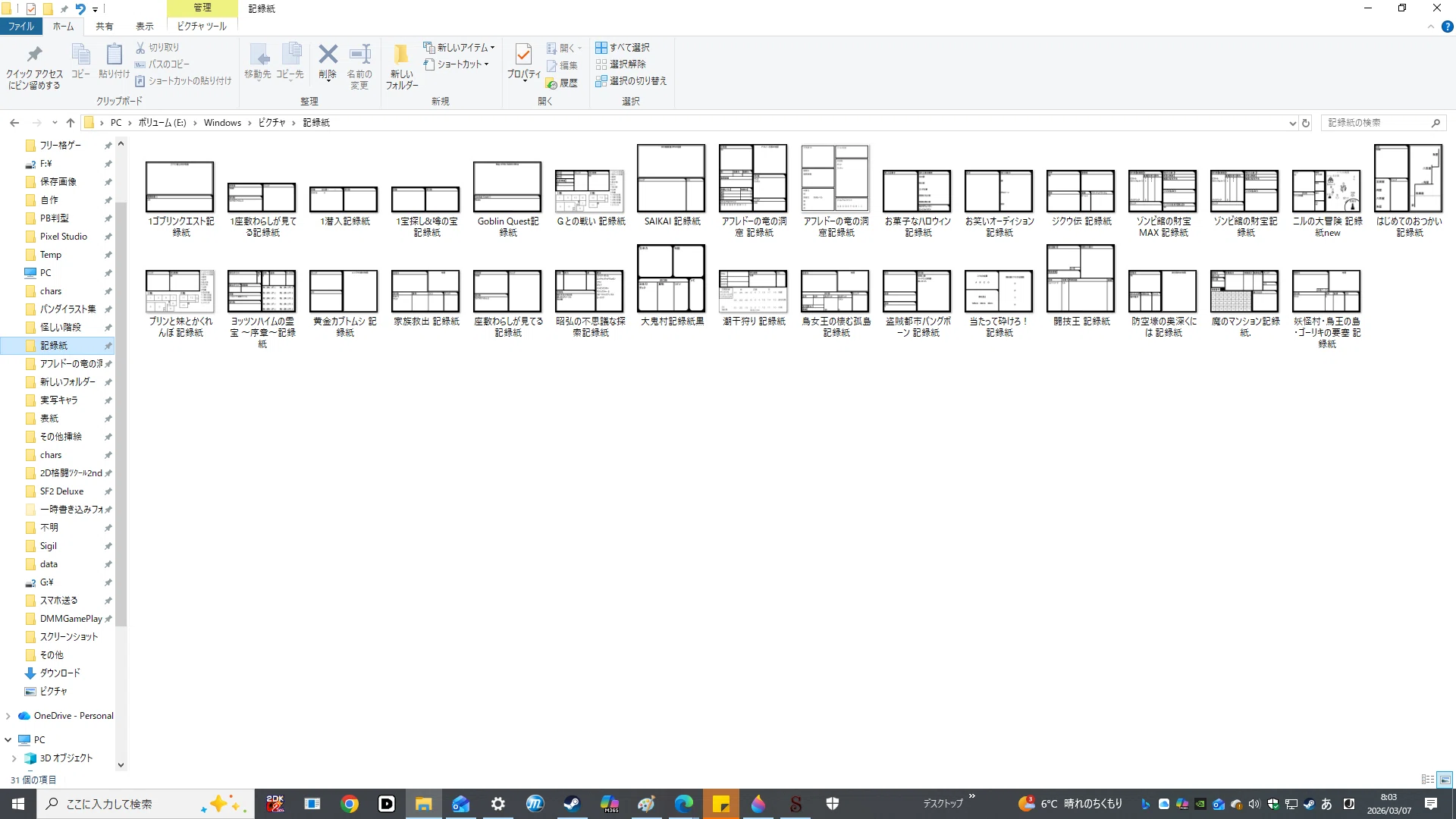This screenshot has width=1456, height=819.
Task: Click the volume icon in system tray
Action: click(x=1254, y=804)
